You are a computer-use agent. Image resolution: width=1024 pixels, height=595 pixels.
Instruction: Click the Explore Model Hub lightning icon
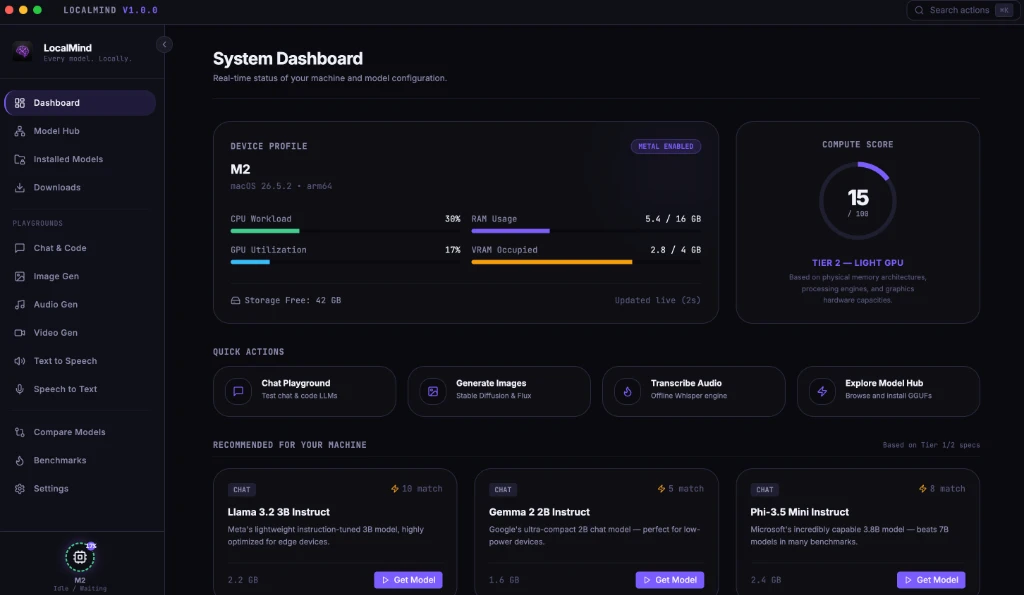click(x=822, y=391)
